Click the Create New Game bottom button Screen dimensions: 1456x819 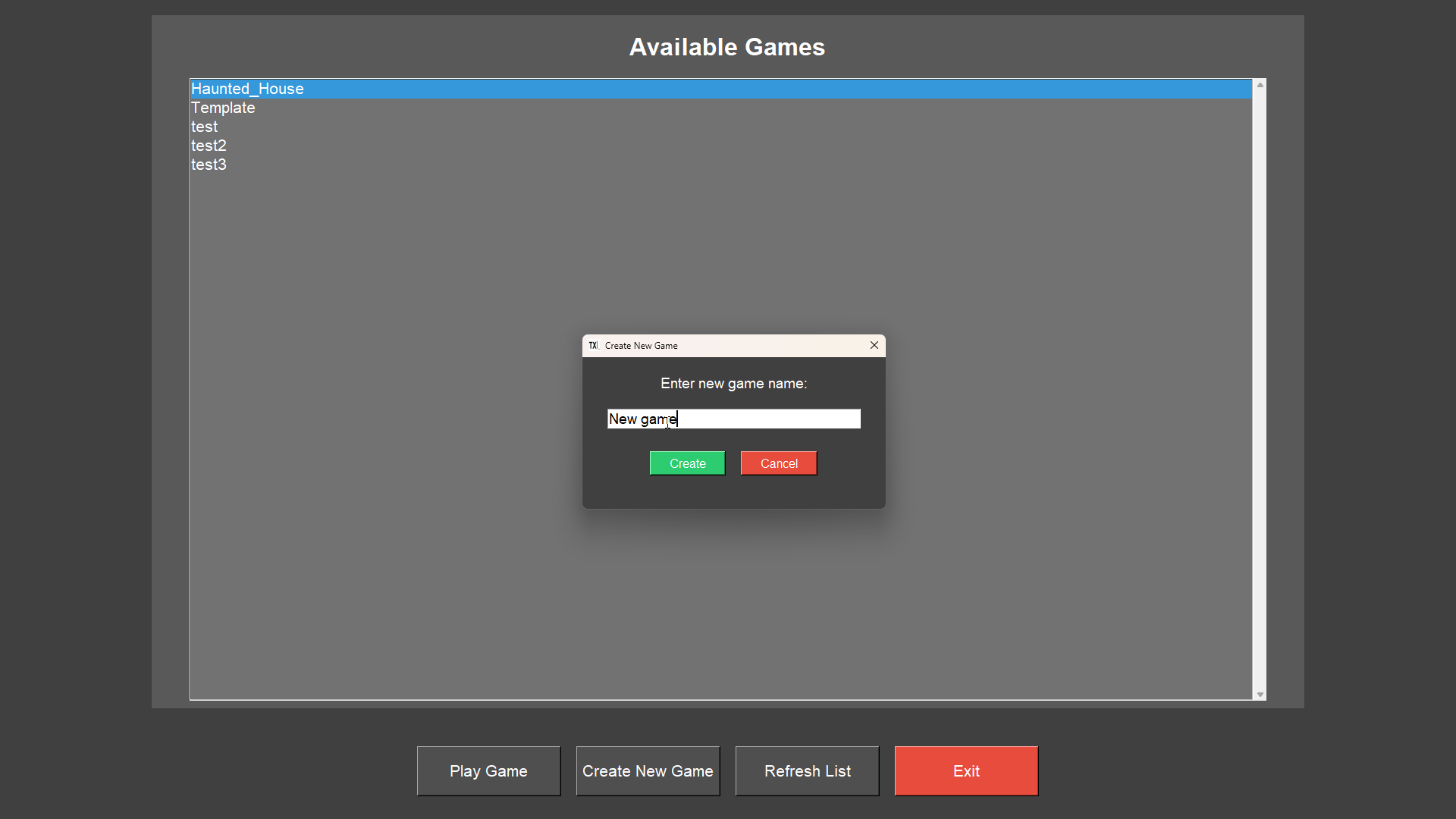(648, 771)
